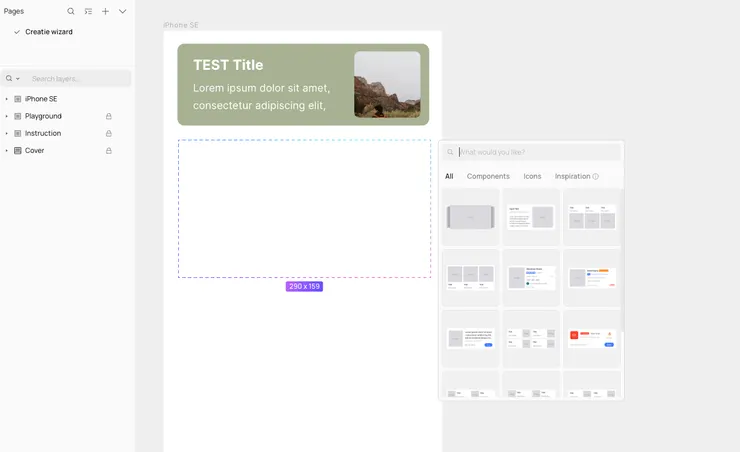Switch to the Components tab
Image resolution: width=740 pixels, height=452 pixels.
(488, 176)
